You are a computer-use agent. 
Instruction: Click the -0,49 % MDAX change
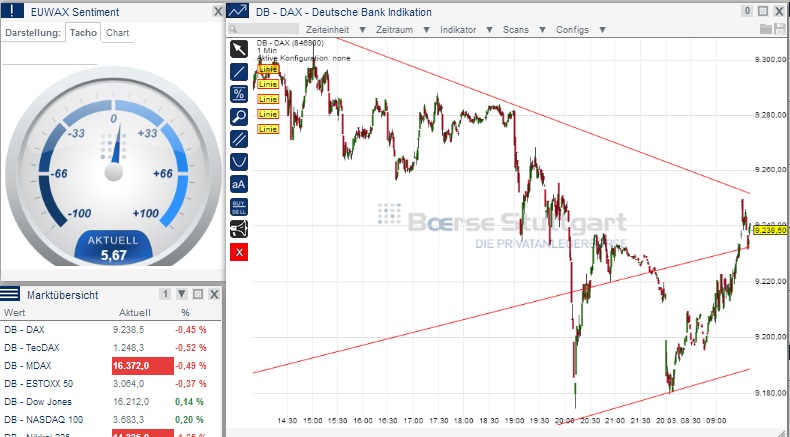click(x=190, y=365)
